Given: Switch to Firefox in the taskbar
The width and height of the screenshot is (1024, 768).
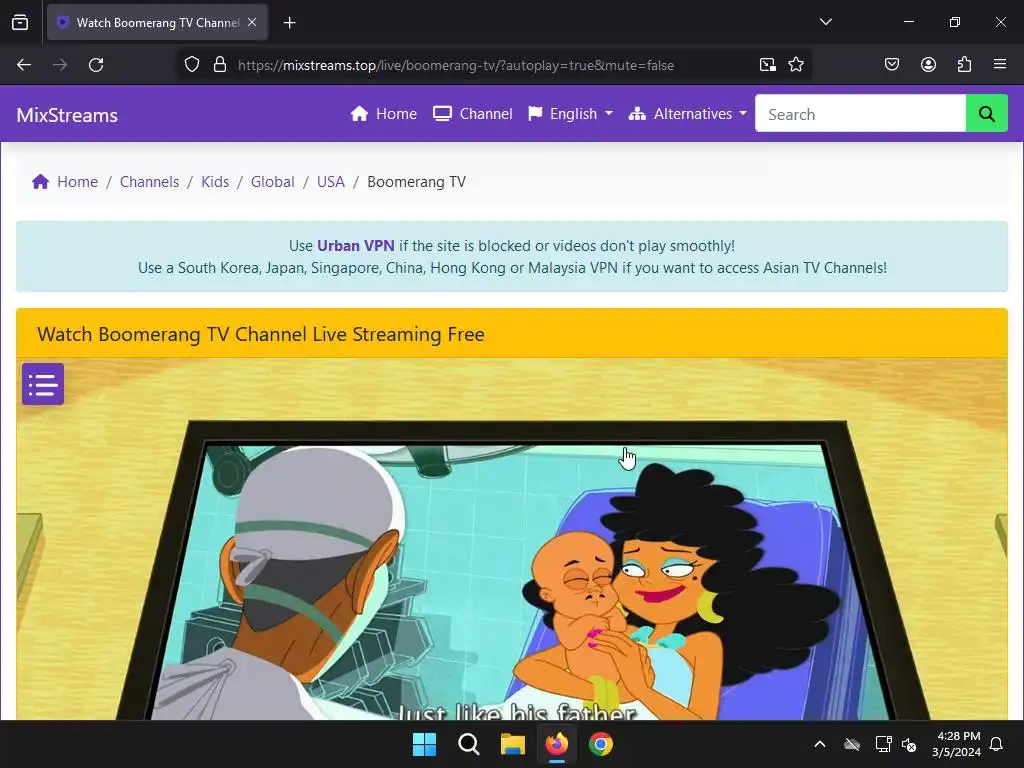Looking at the screenshot, I should (x=556, y=744).
